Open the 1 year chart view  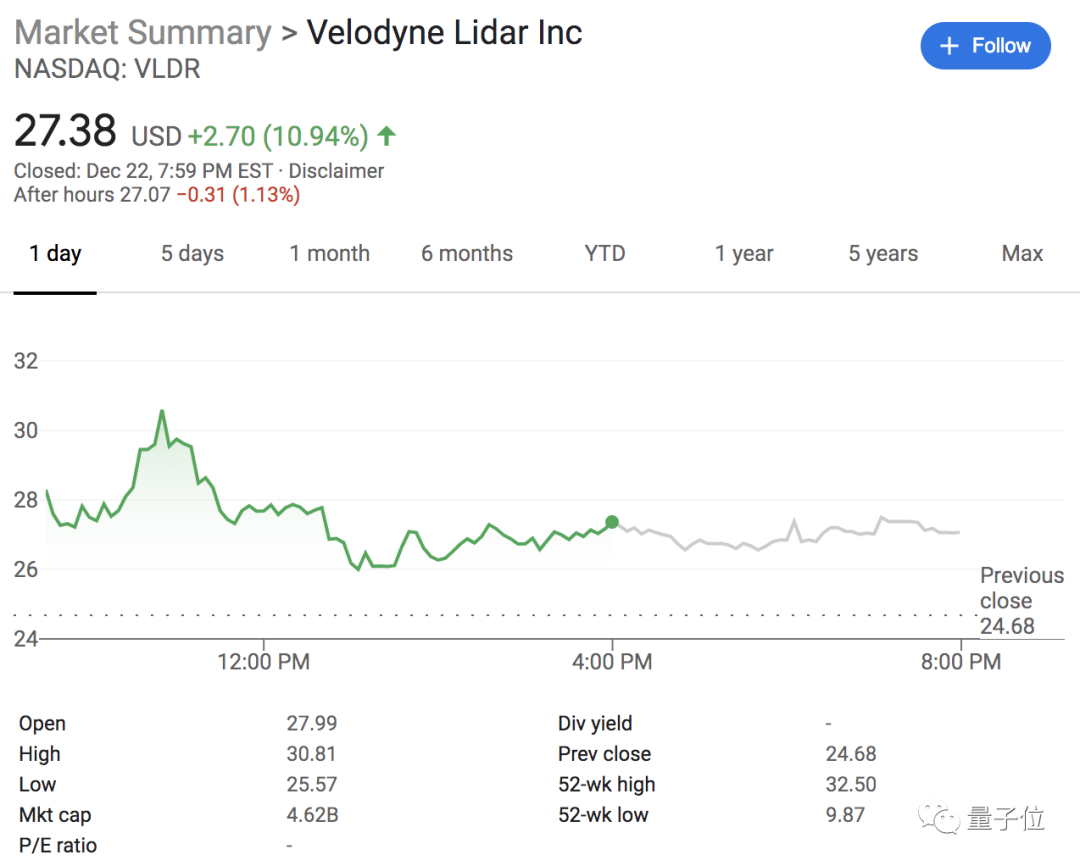pyautogui.click(x=744, y=254)
